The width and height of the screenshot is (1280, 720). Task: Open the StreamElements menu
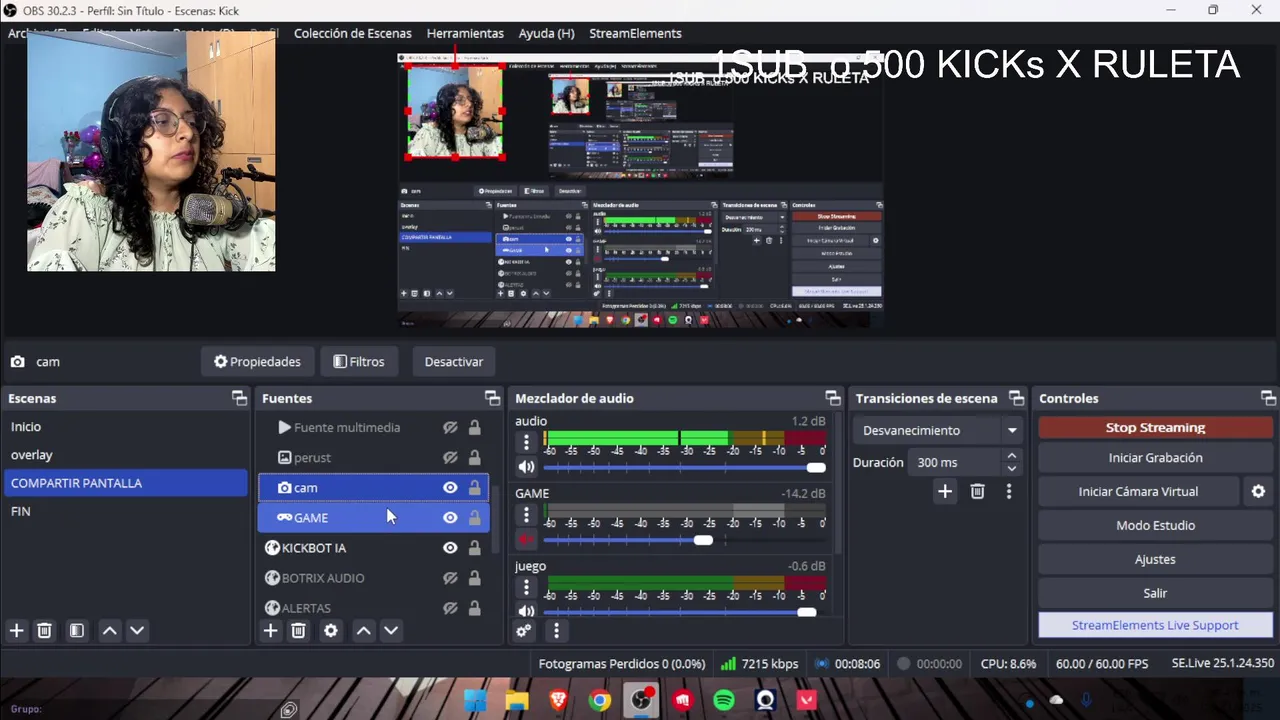[x=635, y=33]
